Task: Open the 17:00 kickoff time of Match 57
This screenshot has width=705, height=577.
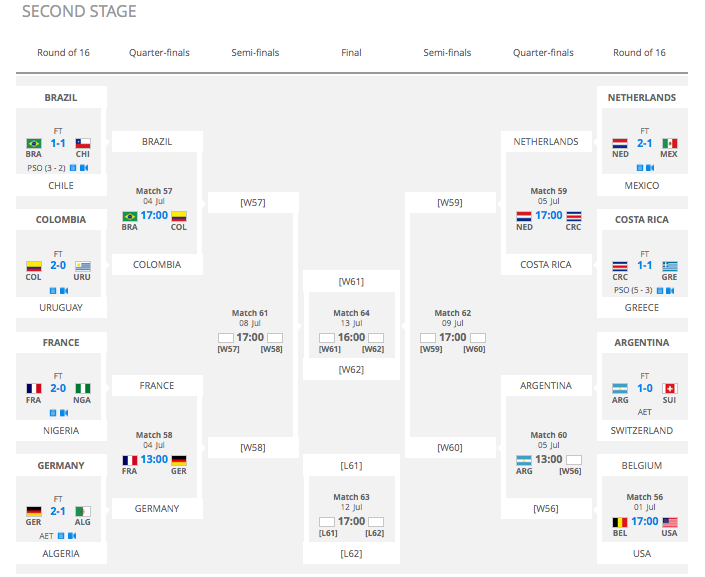Action: coord(154,215)
